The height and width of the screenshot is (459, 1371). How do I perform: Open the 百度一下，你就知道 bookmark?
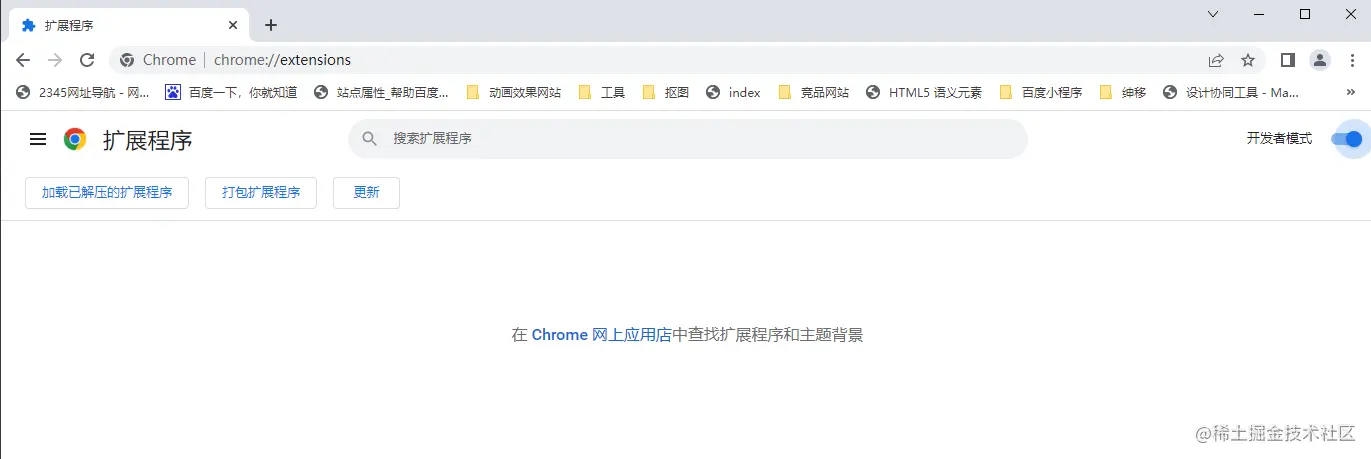[x=232, y=92]
